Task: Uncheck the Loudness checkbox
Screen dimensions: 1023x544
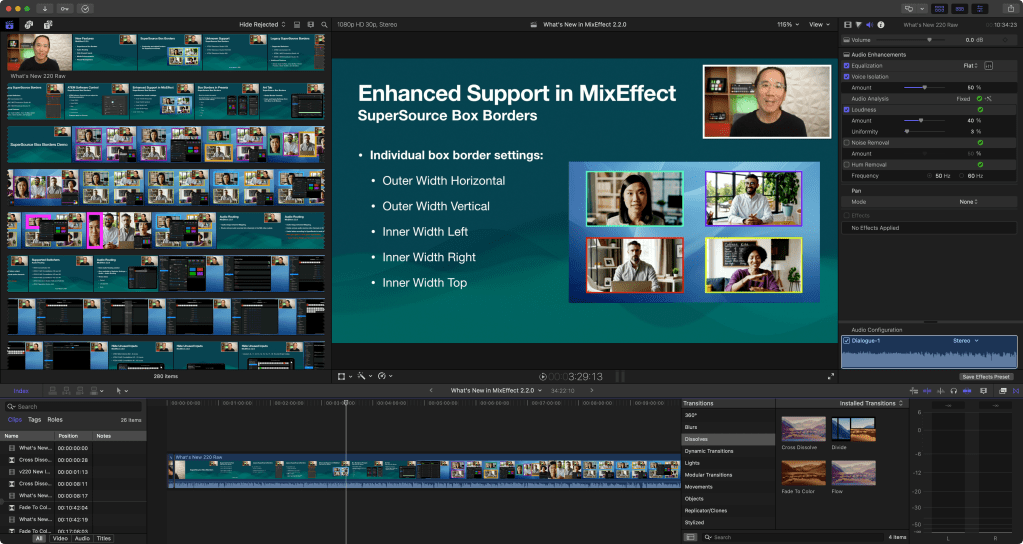Action: click(847, 109)
